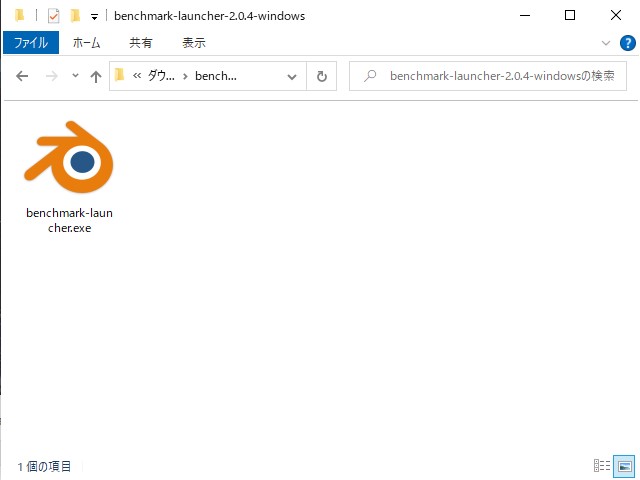Screen dimensions: 640x480
Task: Click the title bar folder icon
Action: (19, 16)
